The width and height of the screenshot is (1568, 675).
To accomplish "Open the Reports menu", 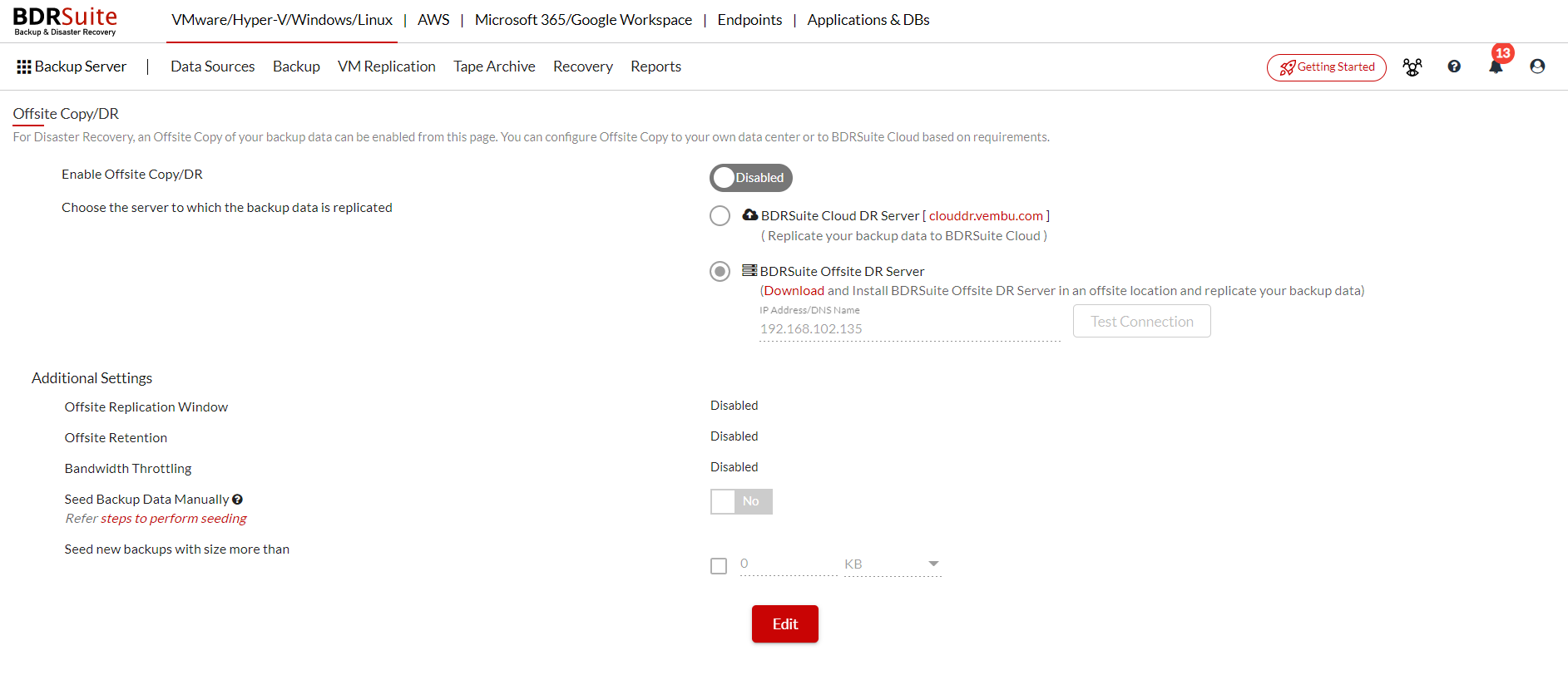I will coord(655,67).
